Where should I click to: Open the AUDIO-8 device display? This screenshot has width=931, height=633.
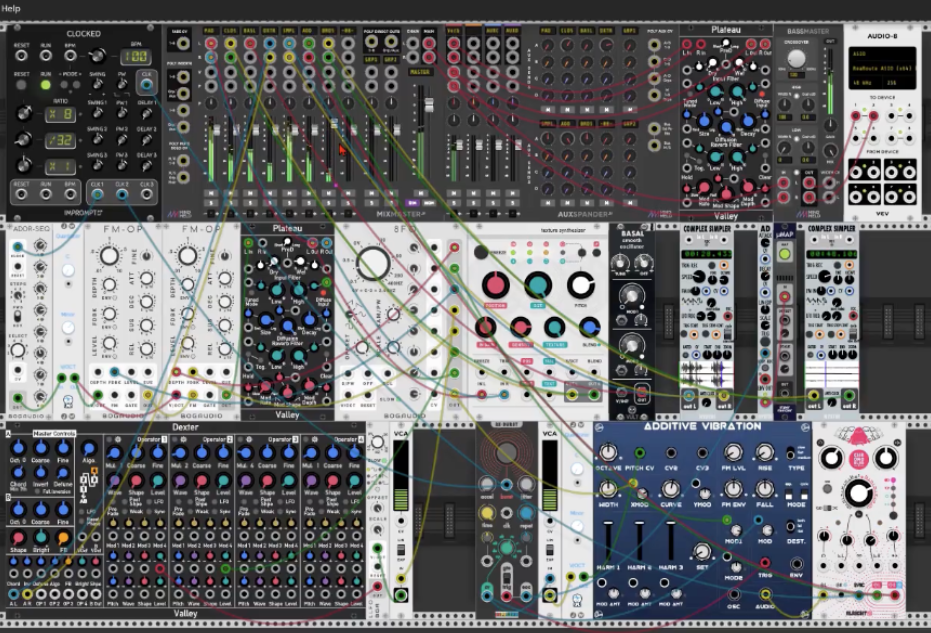(x=882, y=68)
